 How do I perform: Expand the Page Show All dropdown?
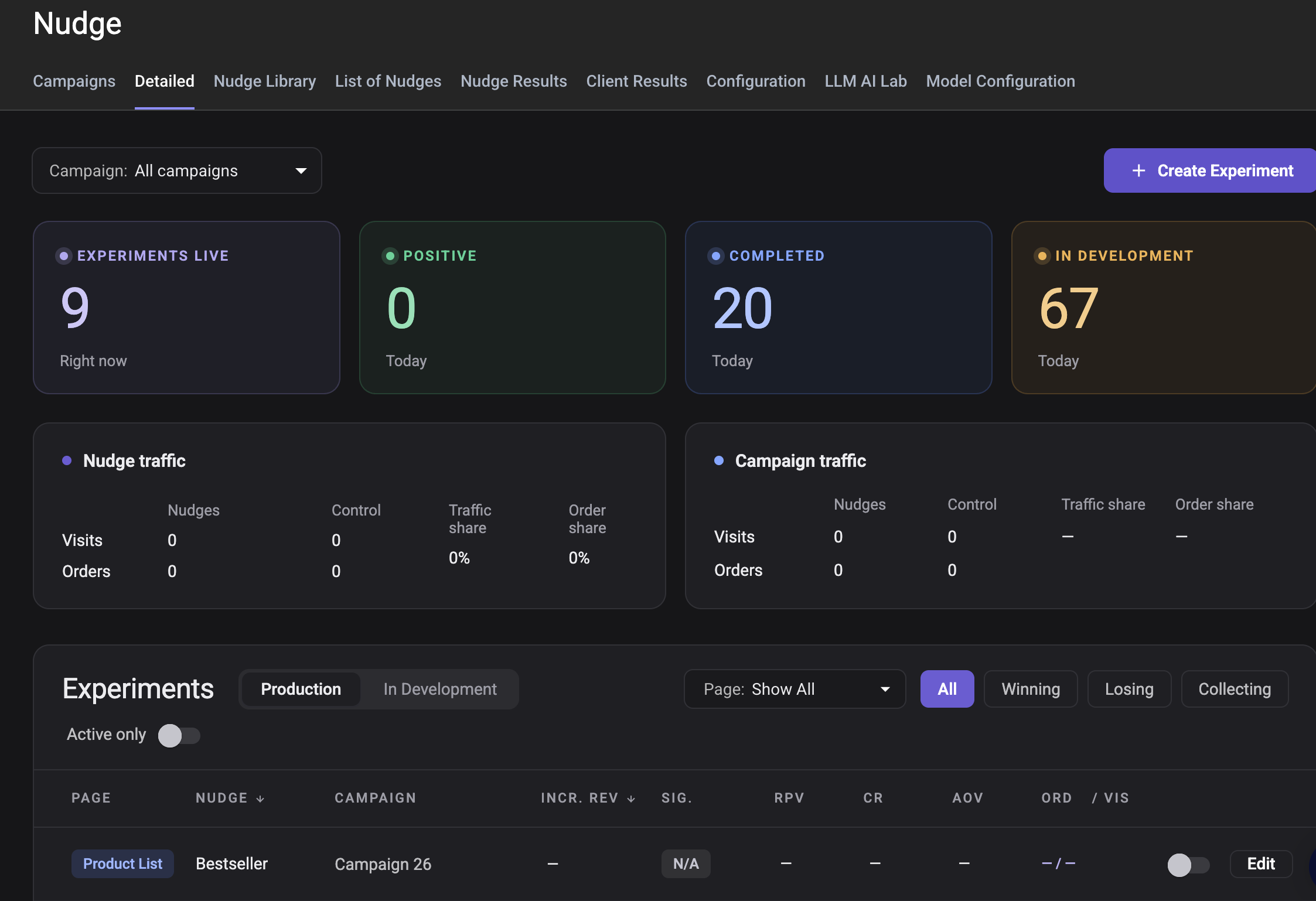795,689
